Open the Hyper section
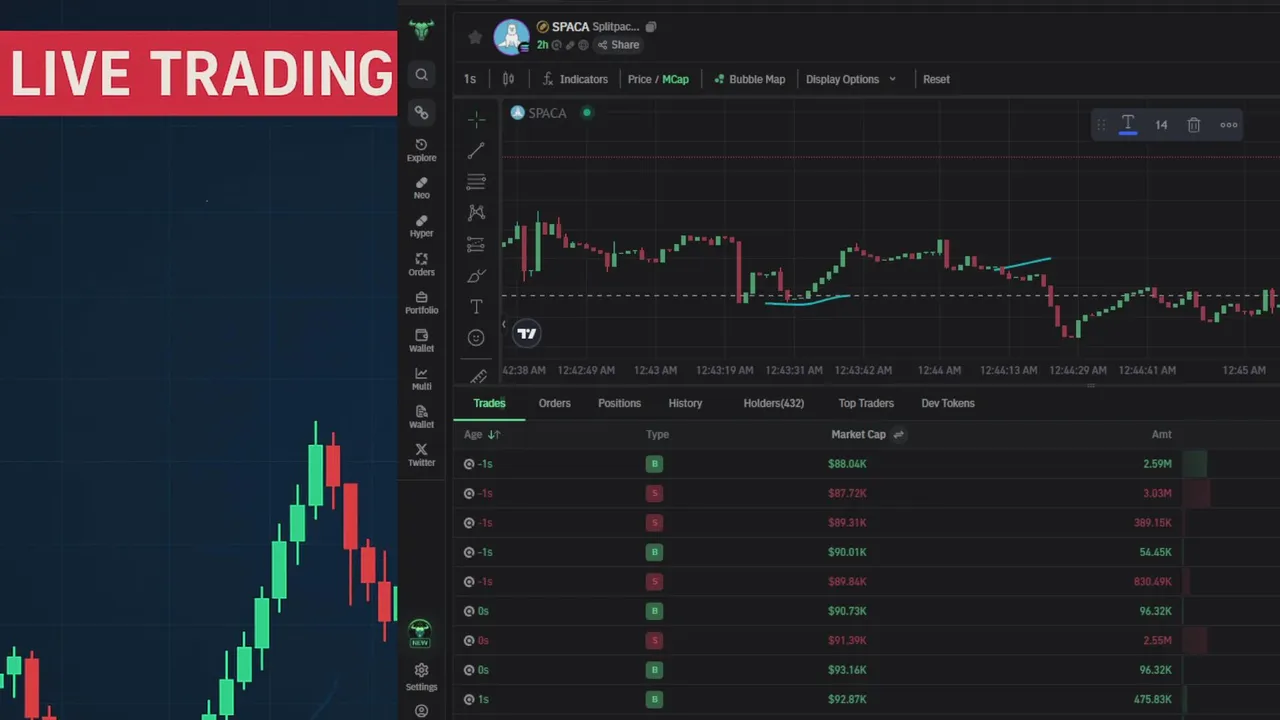The width and height of the screenshot is (1280, 720). [x=421, y=226]
